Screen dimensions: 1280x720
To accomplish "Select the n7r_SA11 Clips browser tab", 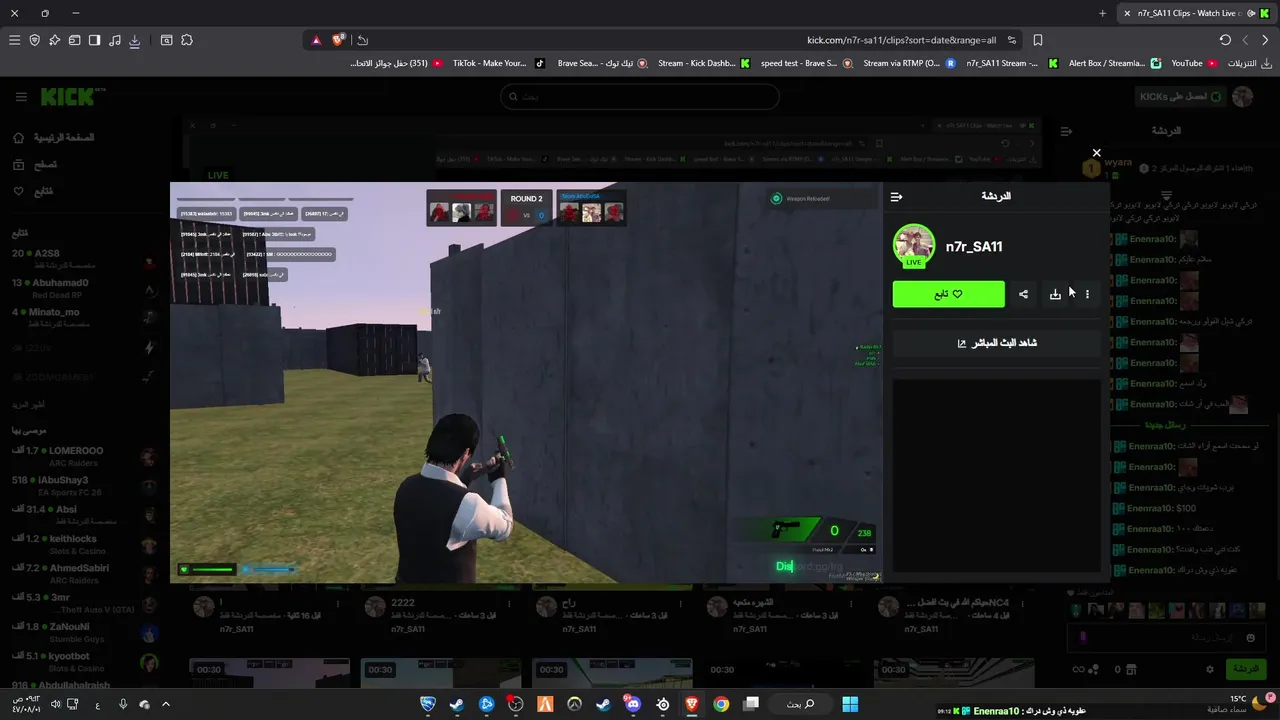I will [x=1195, y=13].
